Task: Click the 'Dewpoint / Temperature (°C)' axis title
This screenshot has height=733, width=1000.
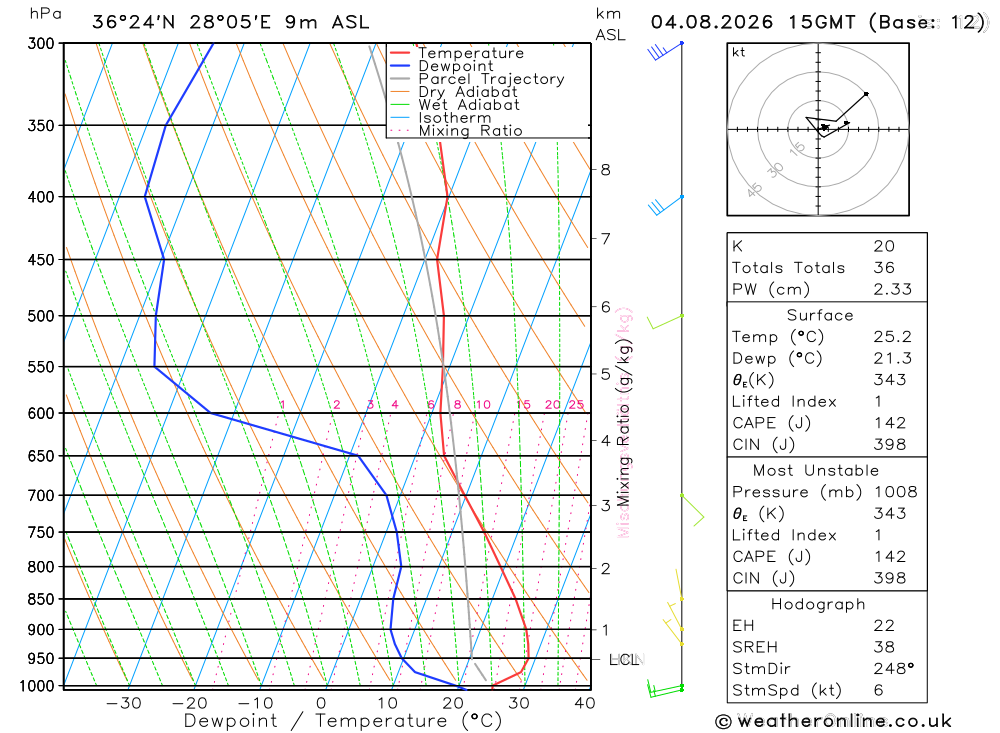Action: [x=343, y=721]
